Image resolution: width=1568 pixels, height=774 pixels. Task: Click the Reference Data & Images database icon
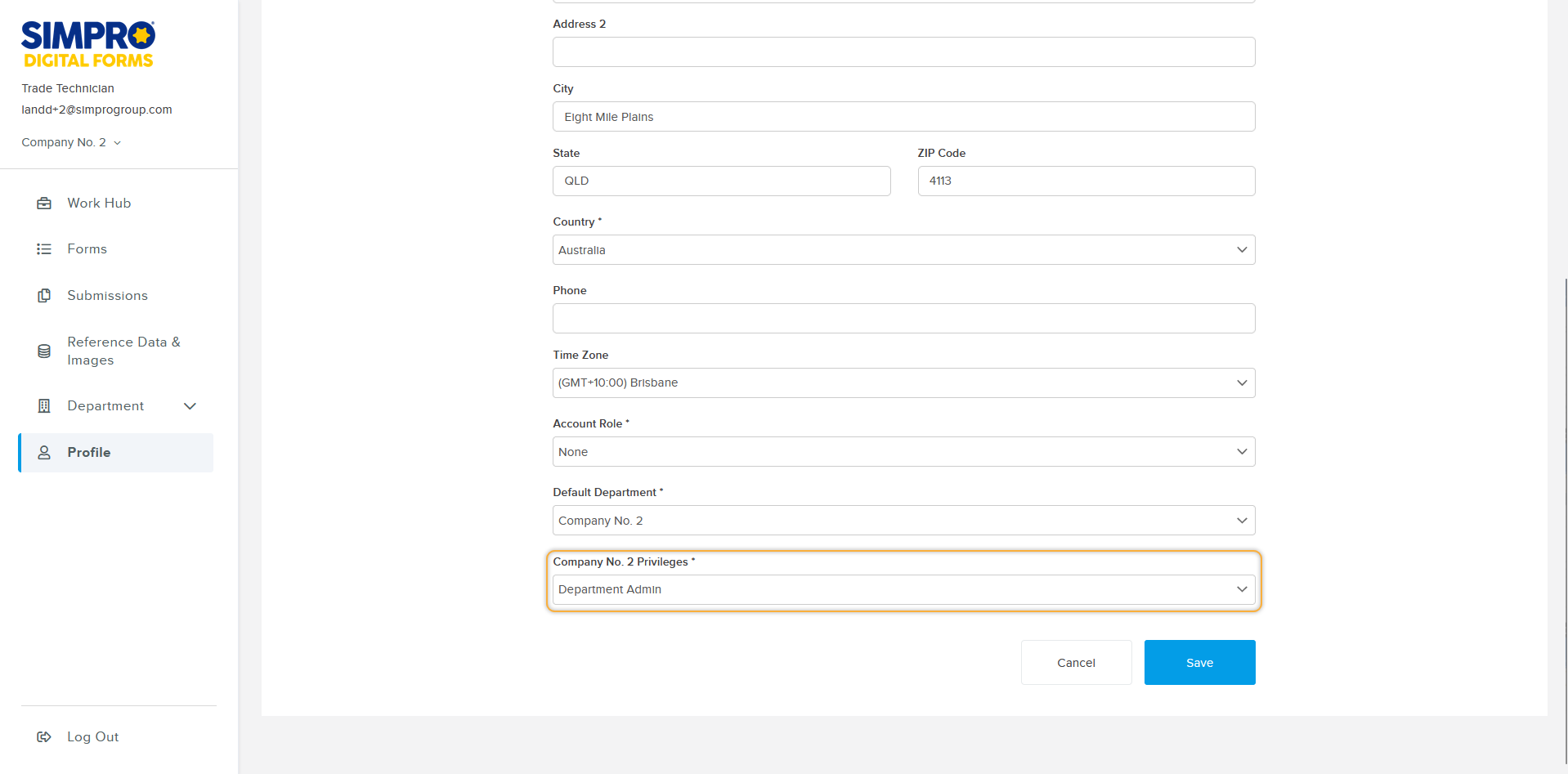tap(44, 351)
